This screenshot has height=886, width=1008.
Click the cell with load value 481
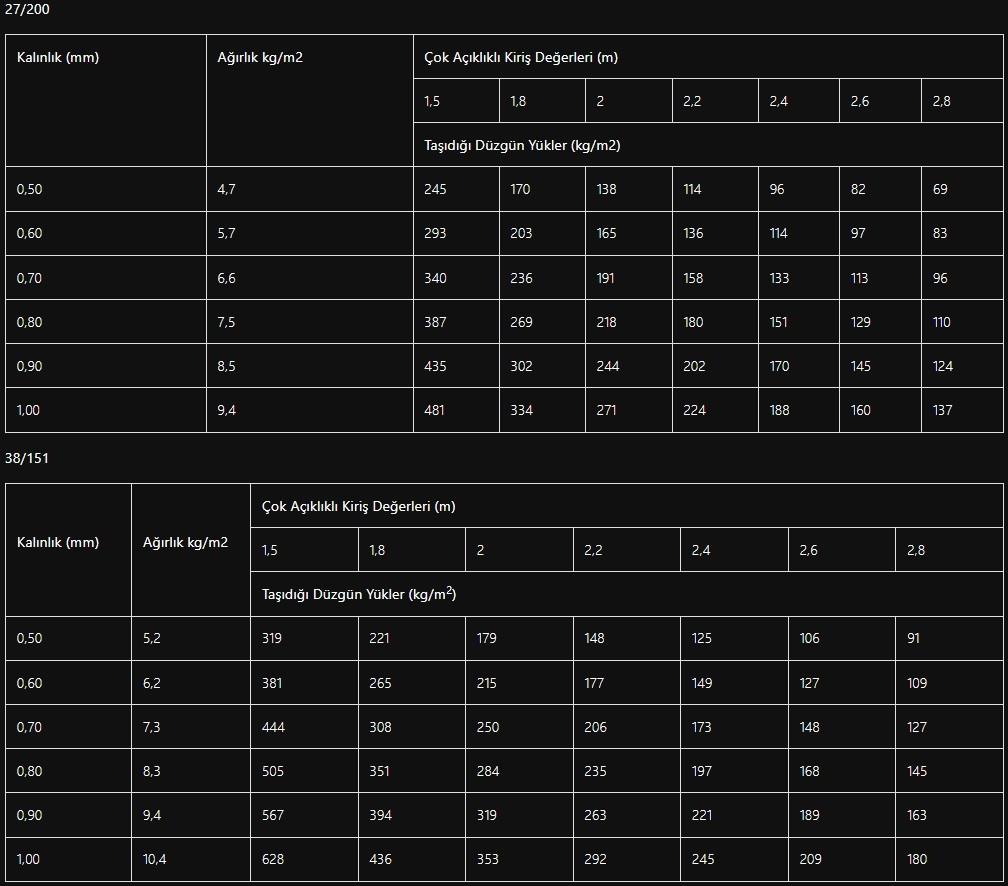tap(435, 410)
